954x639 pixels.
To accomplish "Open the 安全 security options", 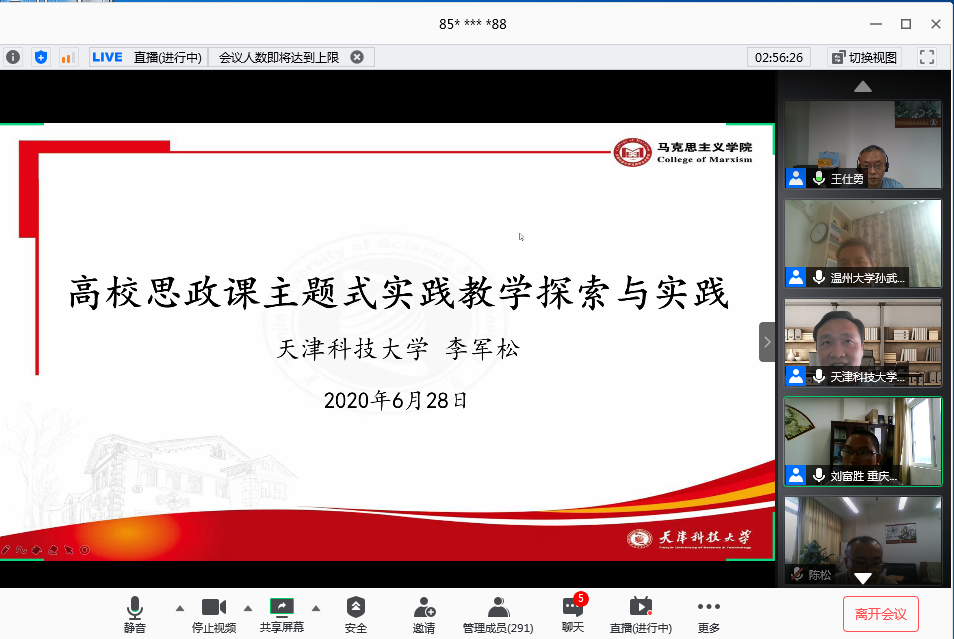I will point(356,613).
